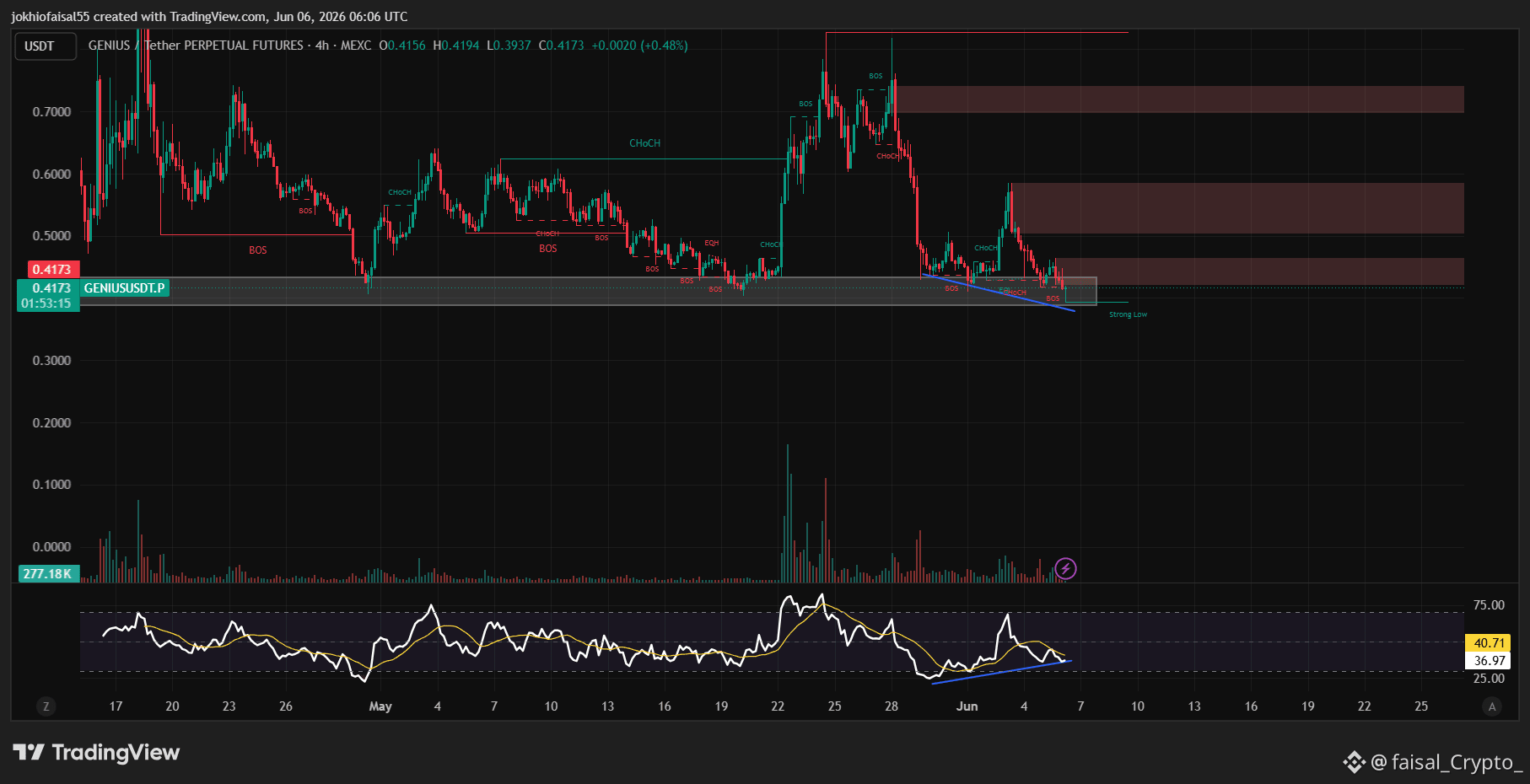Select the large CHoCH label on chart
The image size is (1530, 784).
pyautogui.click(x=645, y=143)
